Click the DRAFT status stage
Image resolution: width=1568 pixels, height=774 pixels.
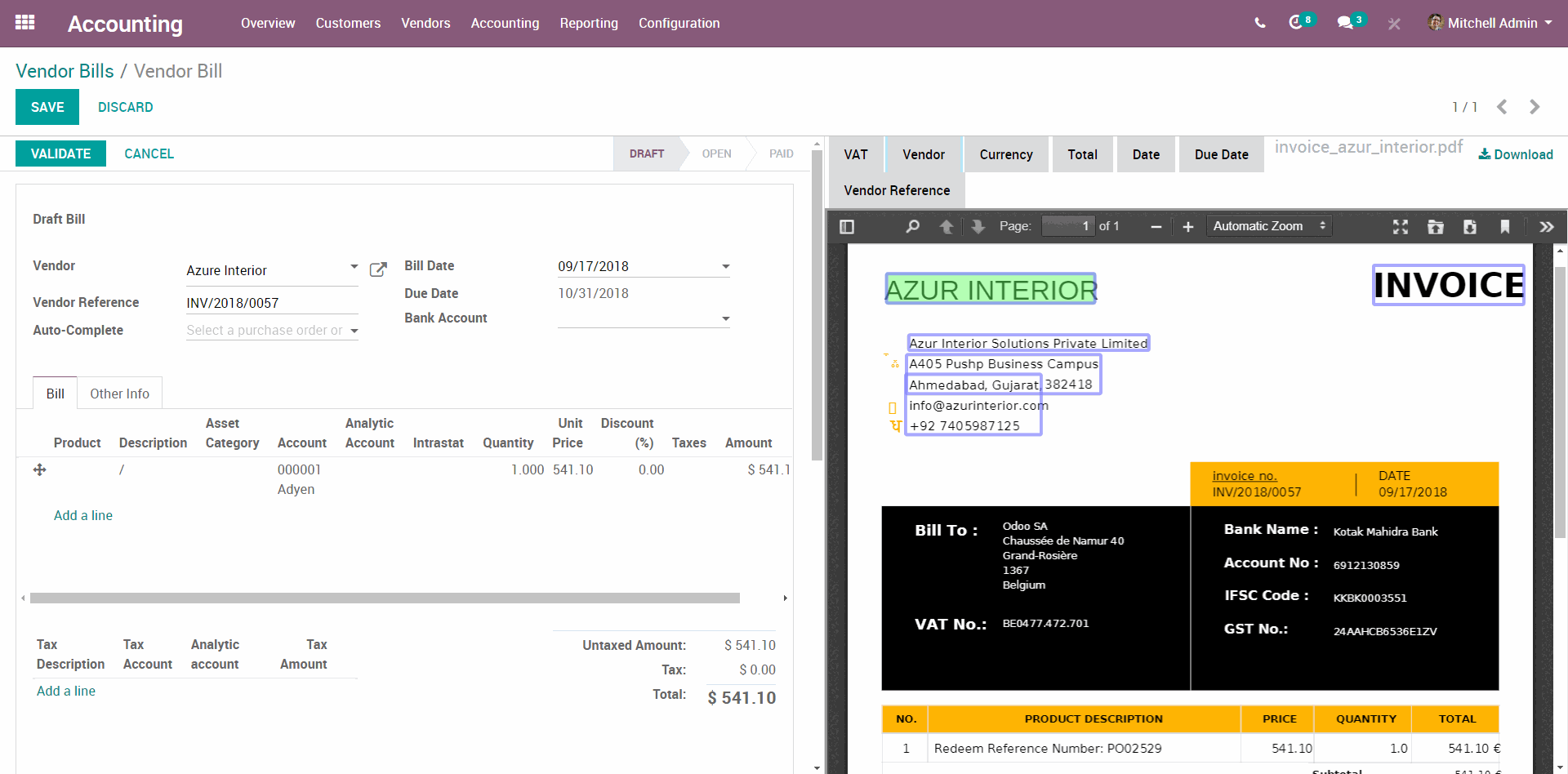pos(647,153)
